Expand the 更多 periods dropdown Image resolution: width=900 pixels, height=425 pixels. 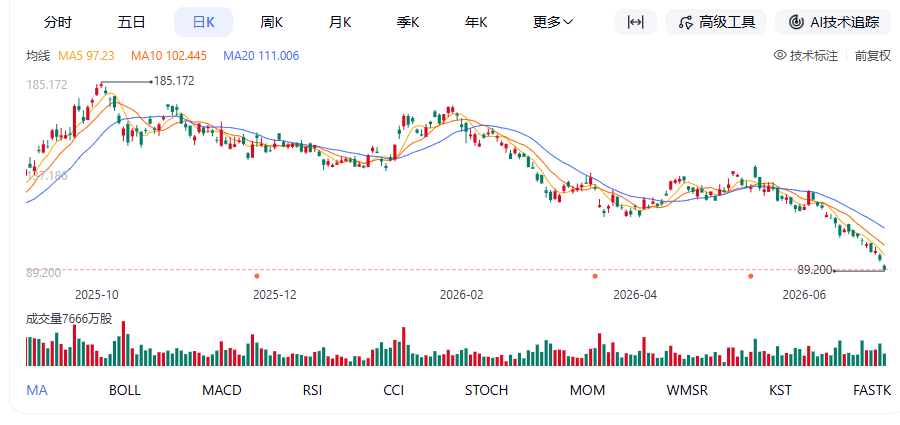553,22
